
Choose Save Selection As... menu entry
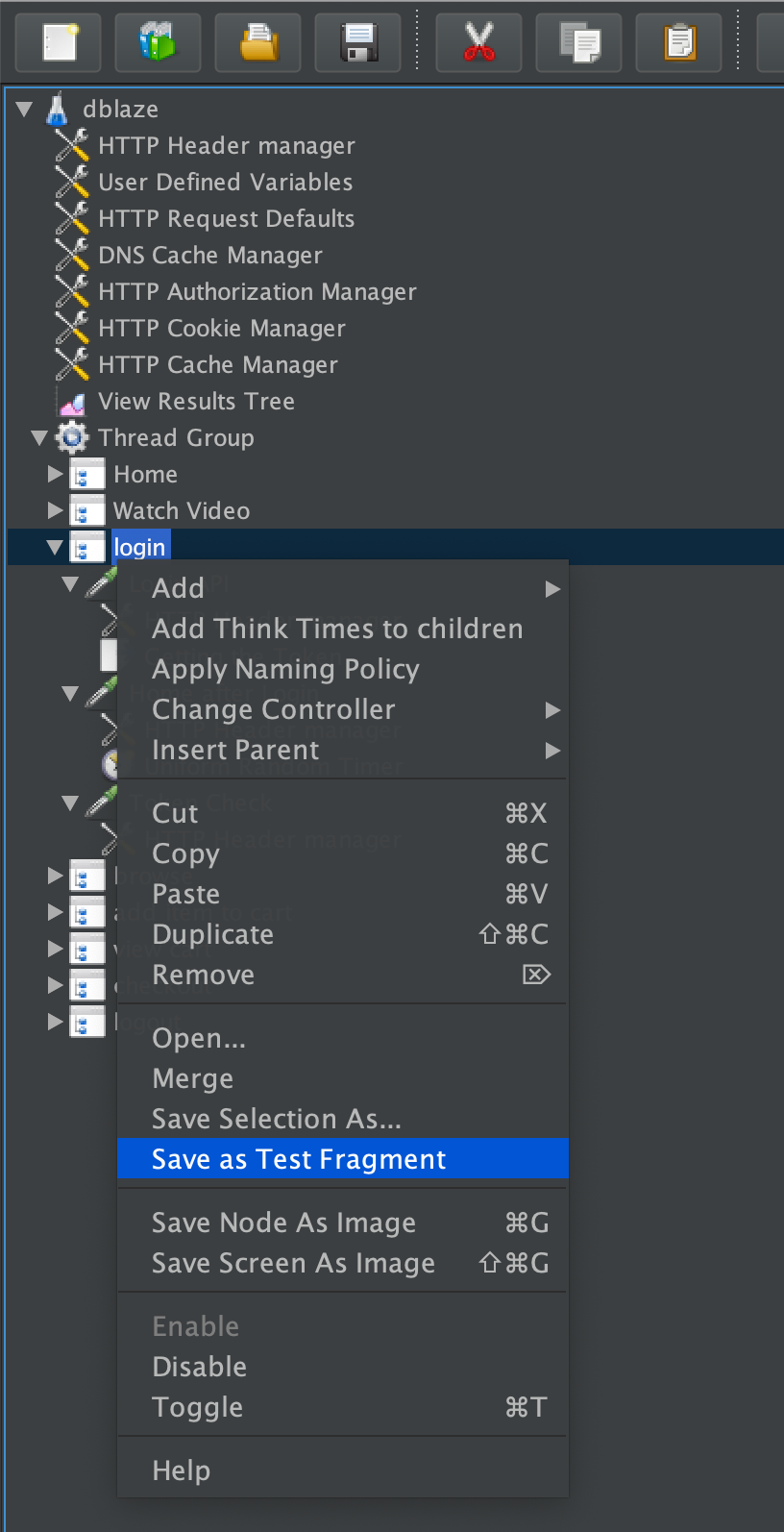click(343, 1119)
